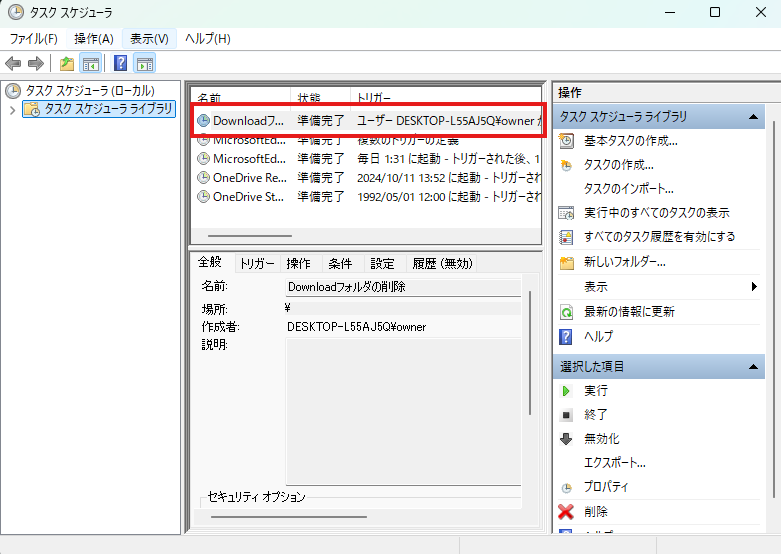Switch to the トリガー tab

(x=256, y=264)
